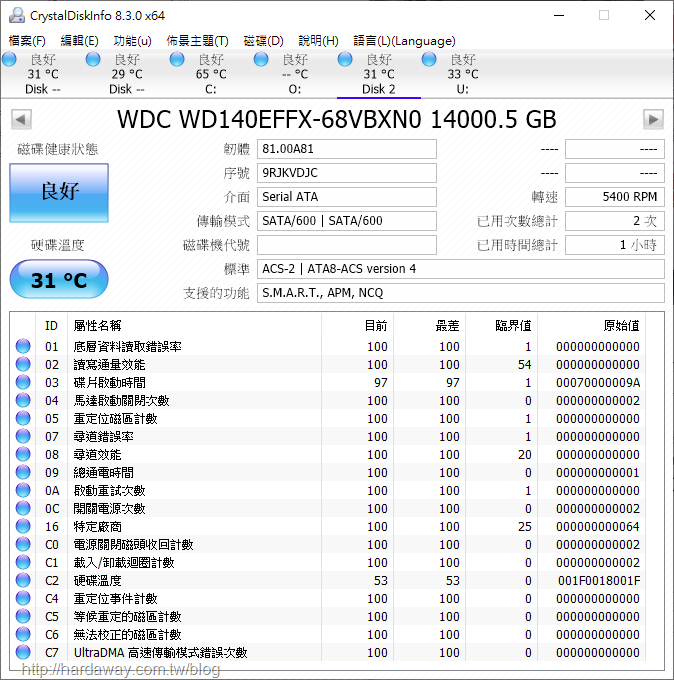Click status orb for attribute 03
This screenshot has height=680, width=674.
(x=23, y=382)
